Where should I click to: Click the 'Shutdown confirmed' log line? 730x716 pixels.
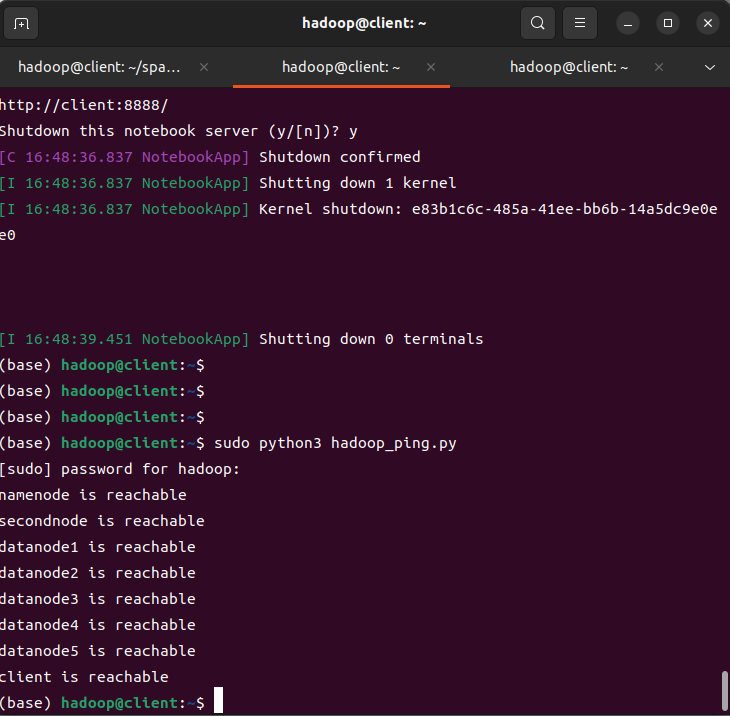click(210, 157)
